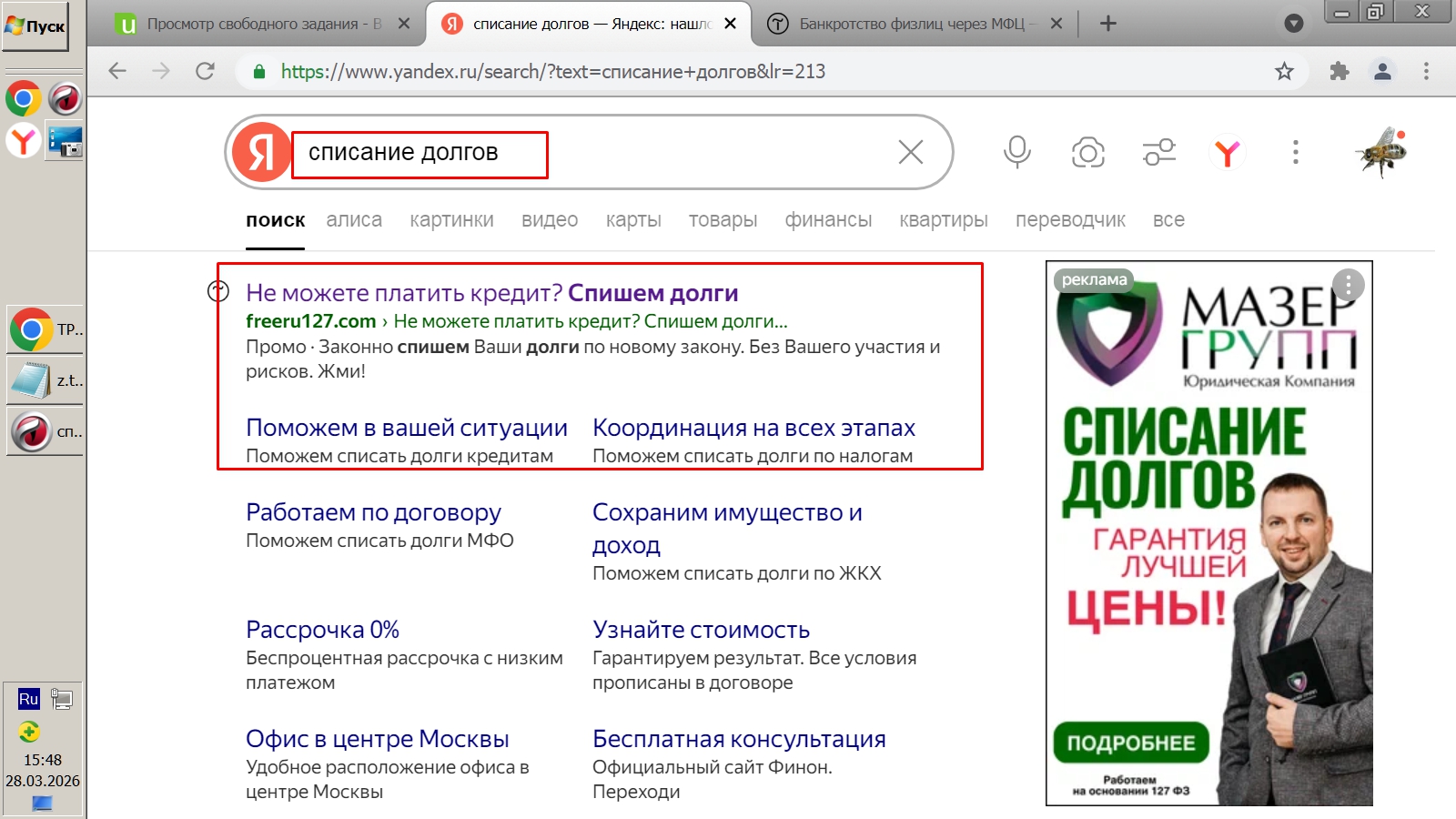Launch the red swirl app from quick launch
The image size is (1456, 819).
65,98
